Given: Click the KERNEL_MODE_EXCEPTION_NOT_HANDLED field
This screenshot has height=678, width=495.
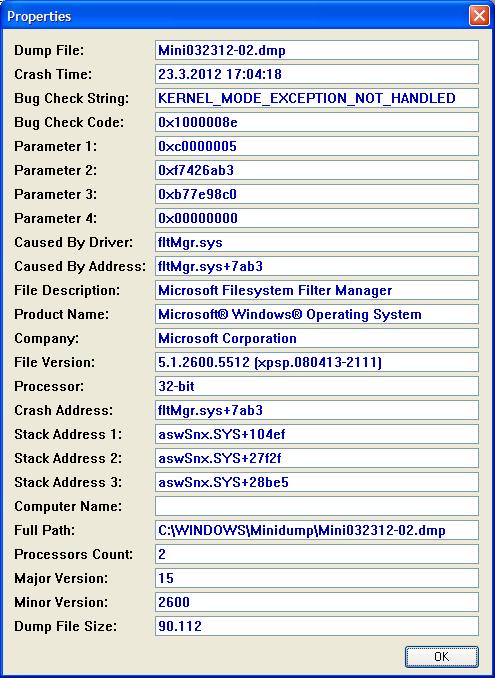Looking at the screenshot, I should 317,98.
